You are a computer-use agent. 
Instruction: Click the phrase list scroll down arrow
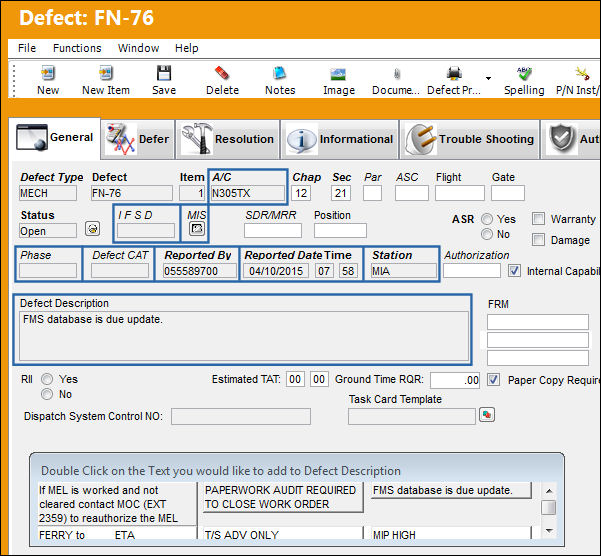tap(549, 531)
